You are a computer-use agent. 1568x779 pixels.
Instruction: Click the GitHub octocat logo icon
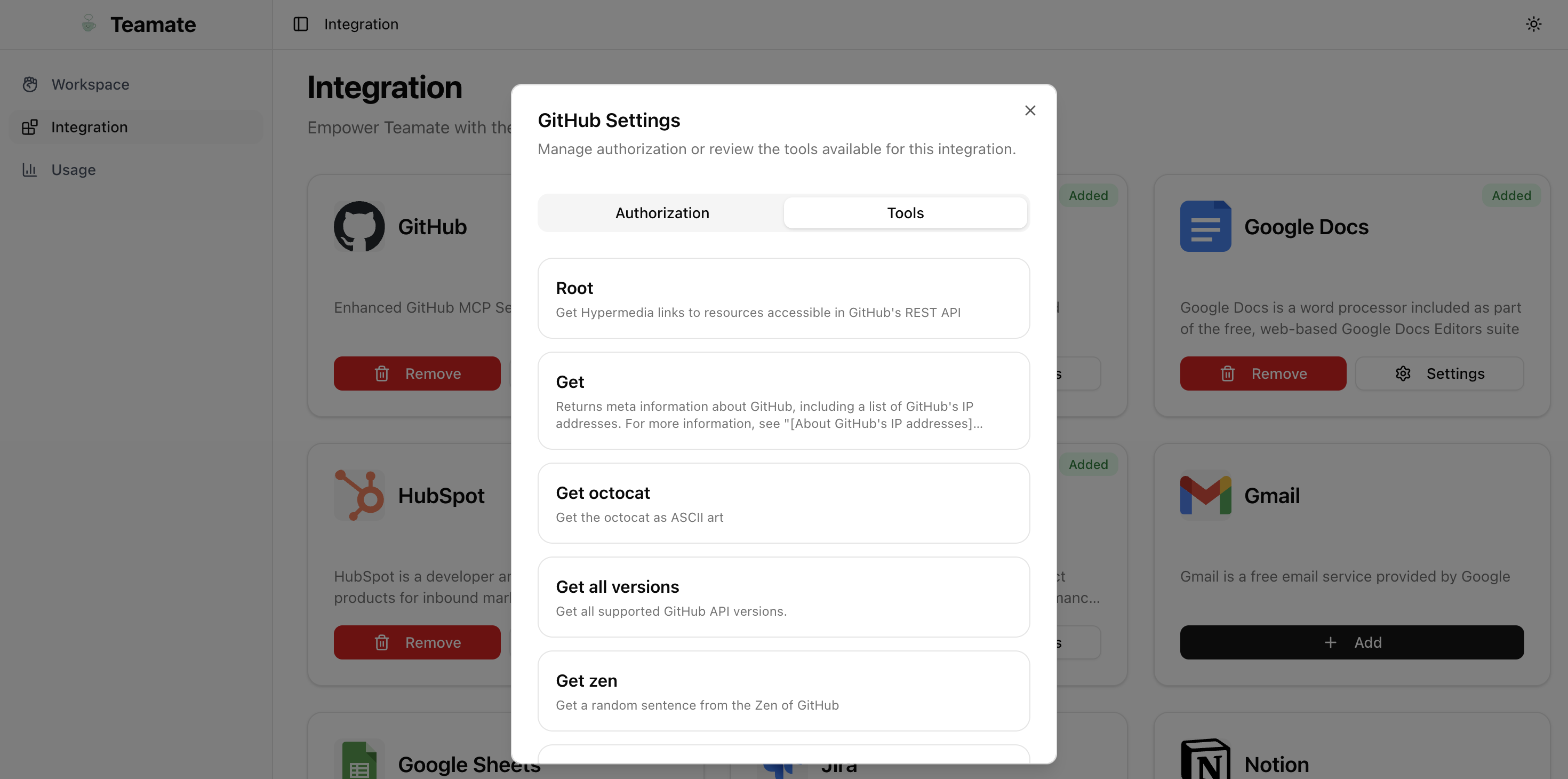tap(360, 226)
